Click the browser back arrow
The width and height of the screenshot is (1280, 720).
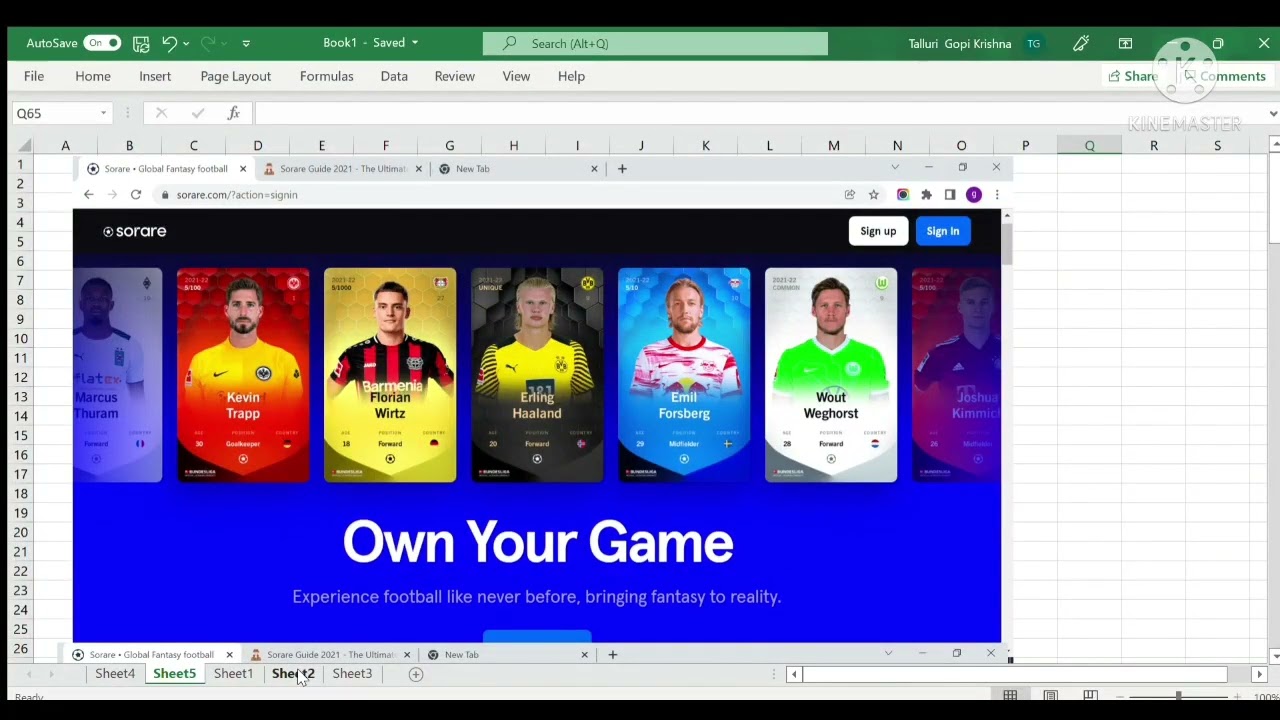pos(89,195)
